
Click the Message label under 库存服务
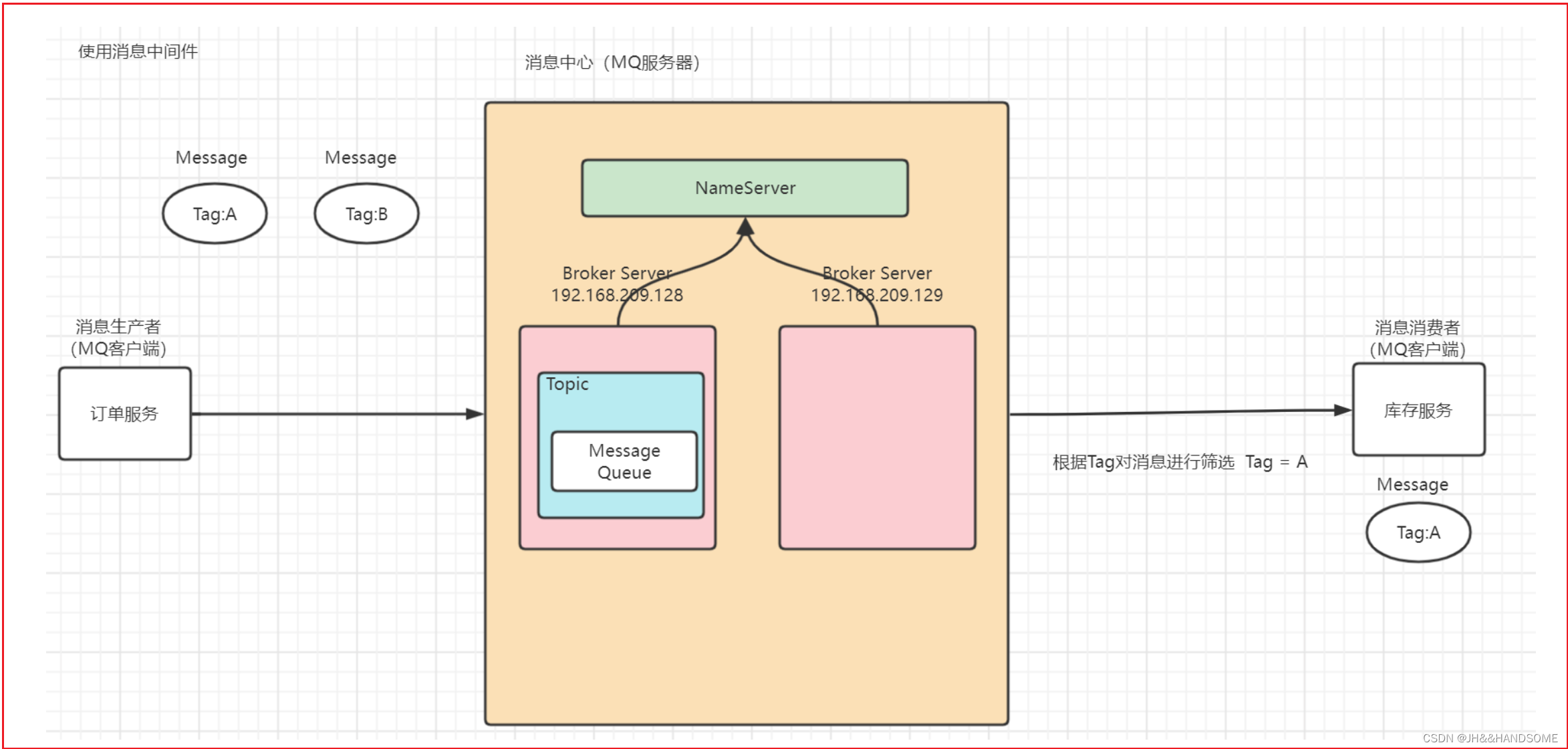click(x=1413, y=485)
